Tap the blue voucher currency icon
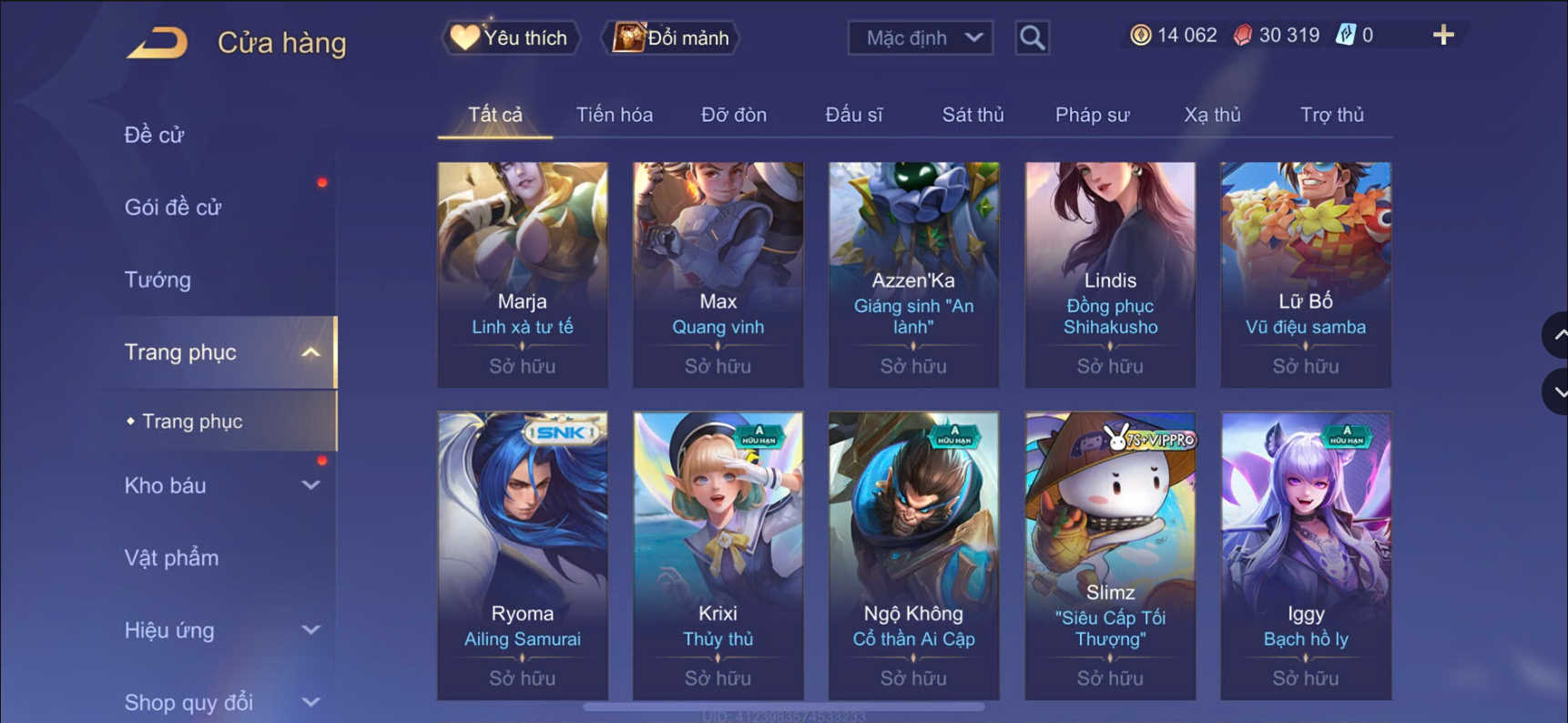1568x723 pixels. (1345, 36)
